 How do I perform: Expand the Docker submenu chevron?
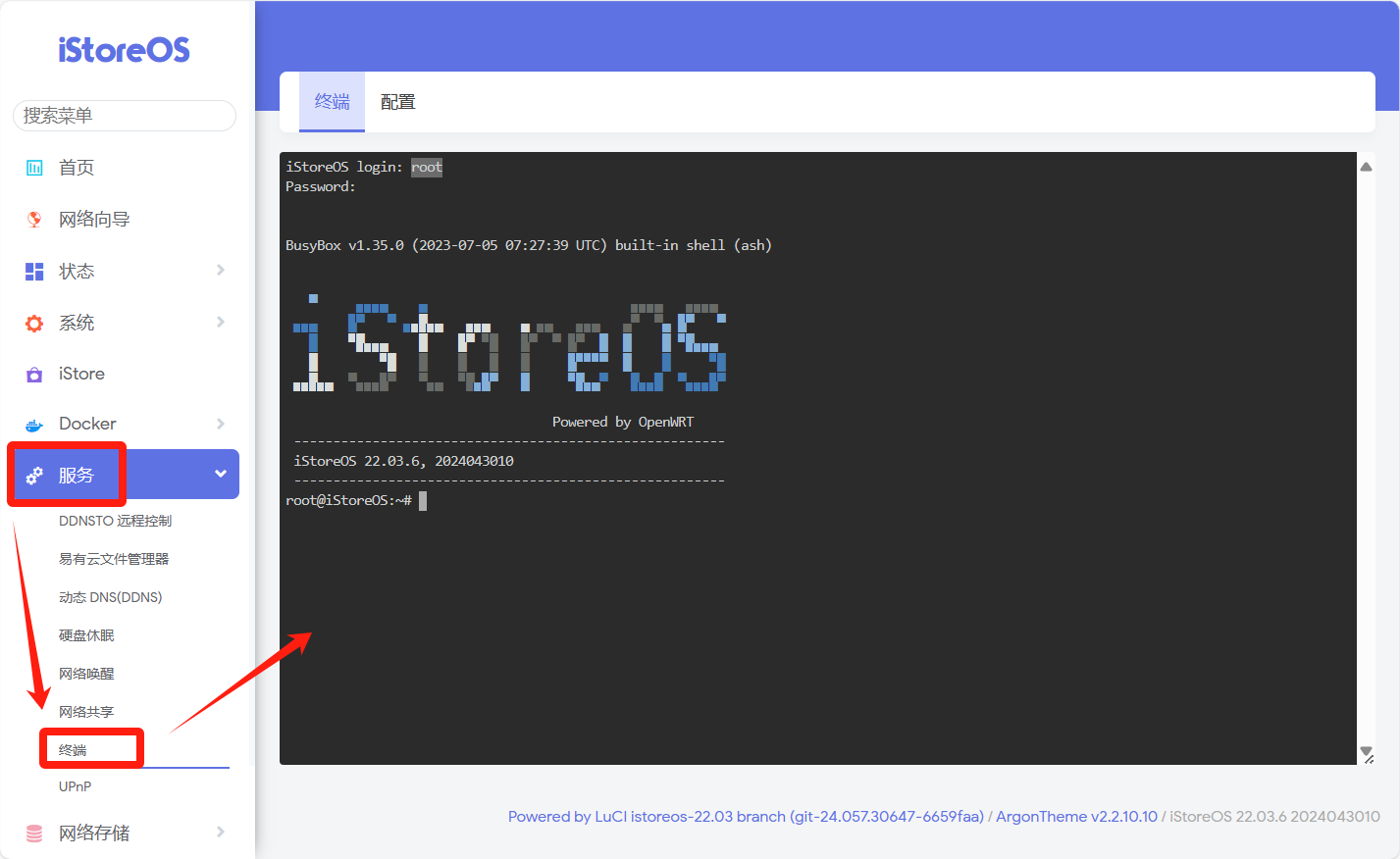pos(221,424)
